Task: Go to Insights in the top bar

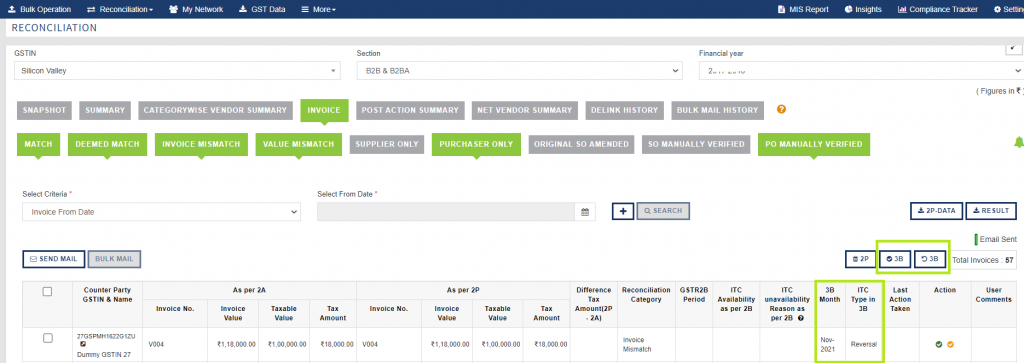Action: pos(863,9)
